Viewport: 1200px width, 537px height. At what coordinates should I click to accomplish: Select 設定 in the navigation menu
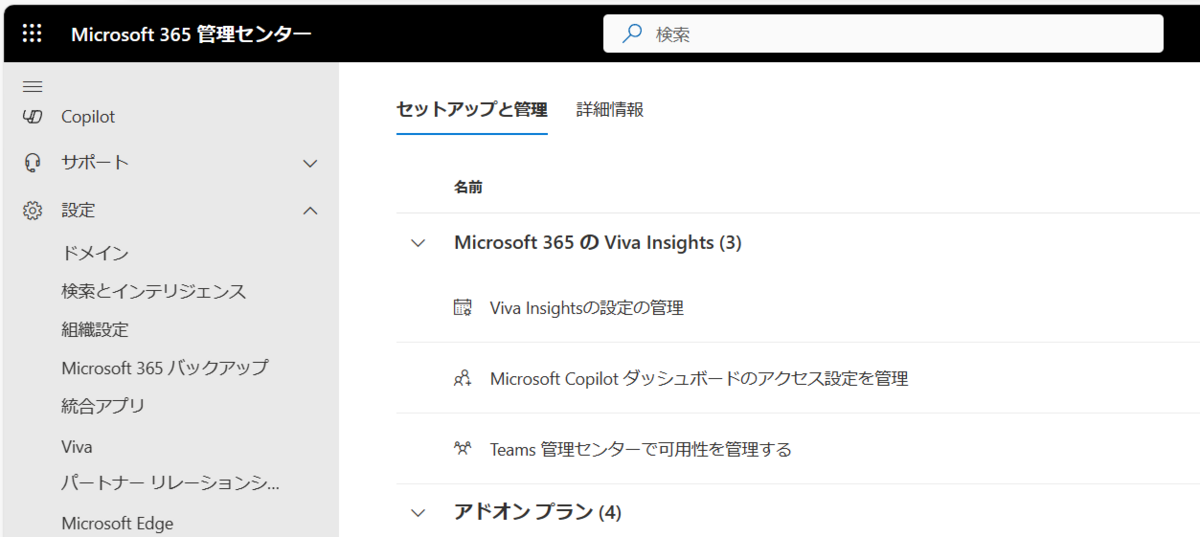(78, 211)
